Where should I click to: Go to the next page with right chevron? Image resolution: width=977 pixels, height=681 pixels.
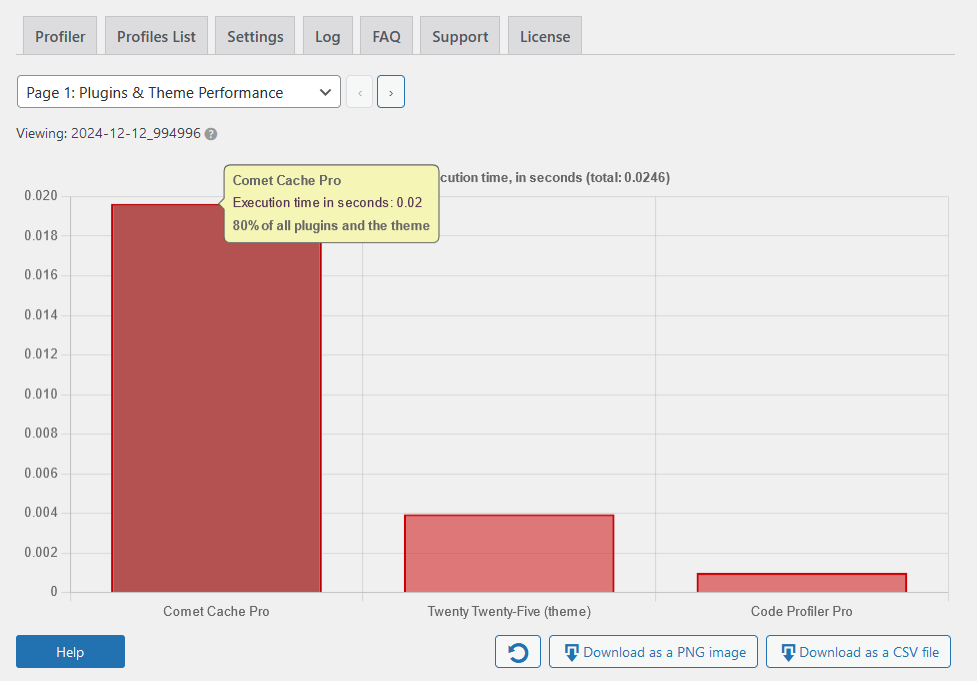391,92
